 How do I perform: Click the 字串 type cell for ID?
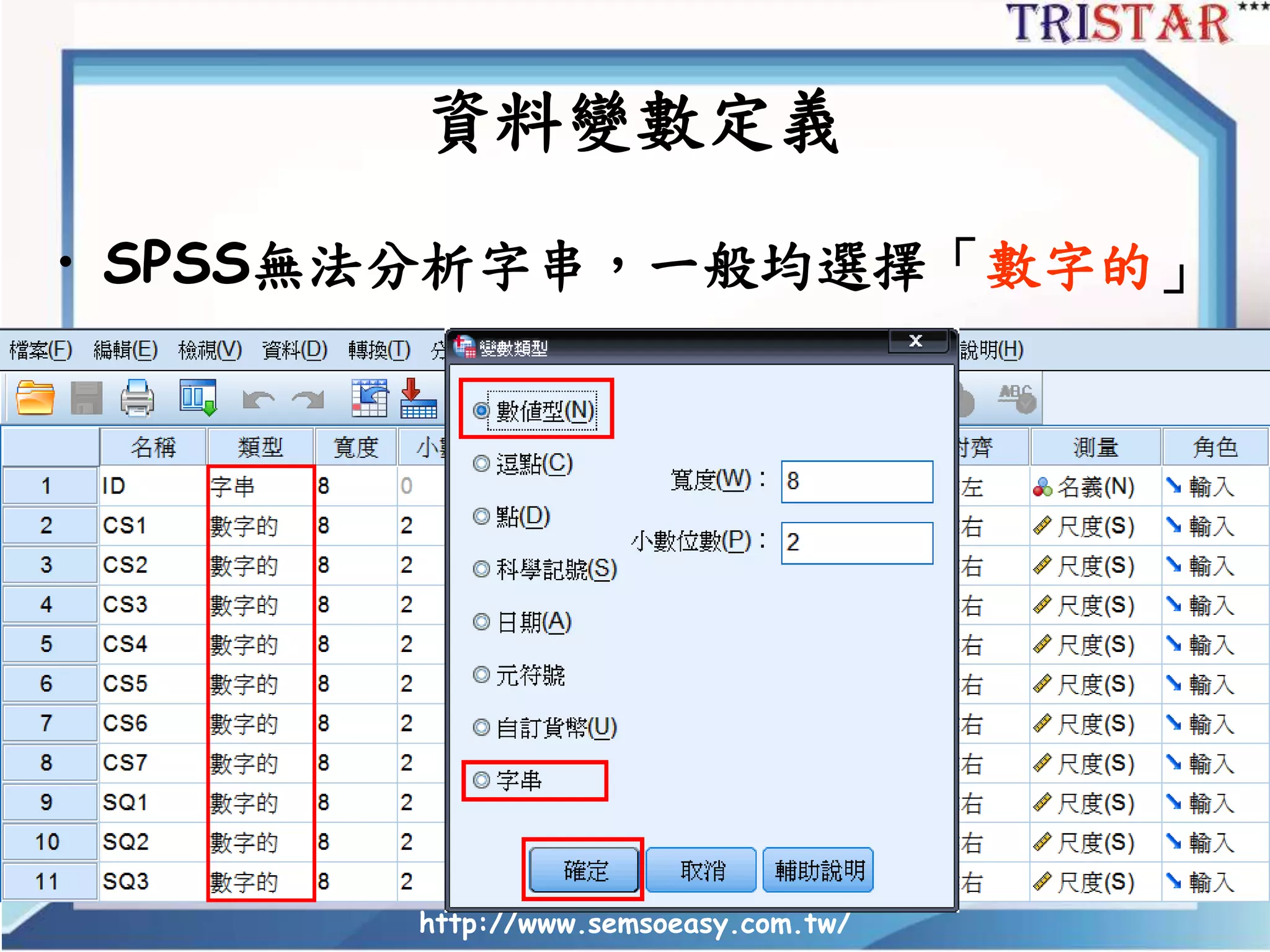260,487
